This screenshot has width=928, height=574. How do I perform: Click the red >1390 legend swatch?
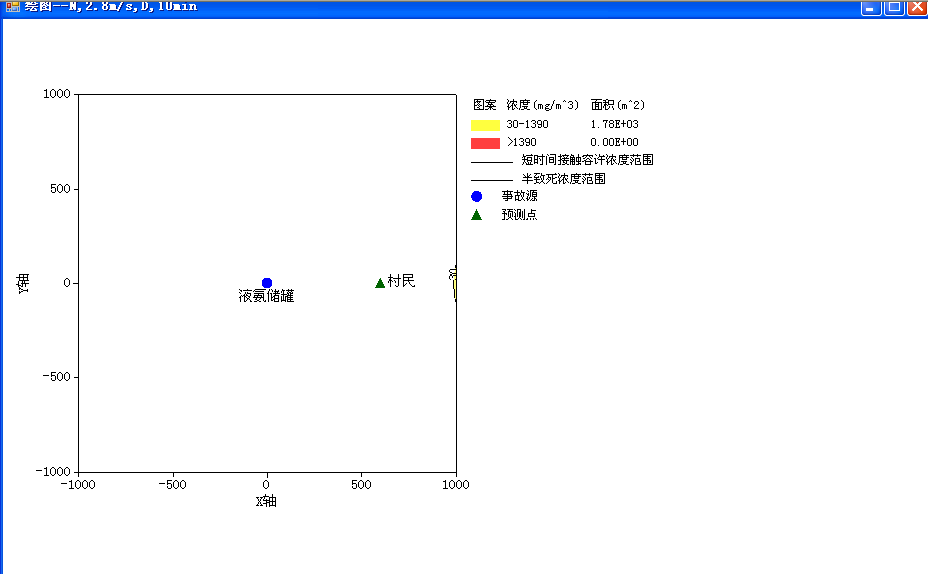pyautogui.click(x=485, y=143)
